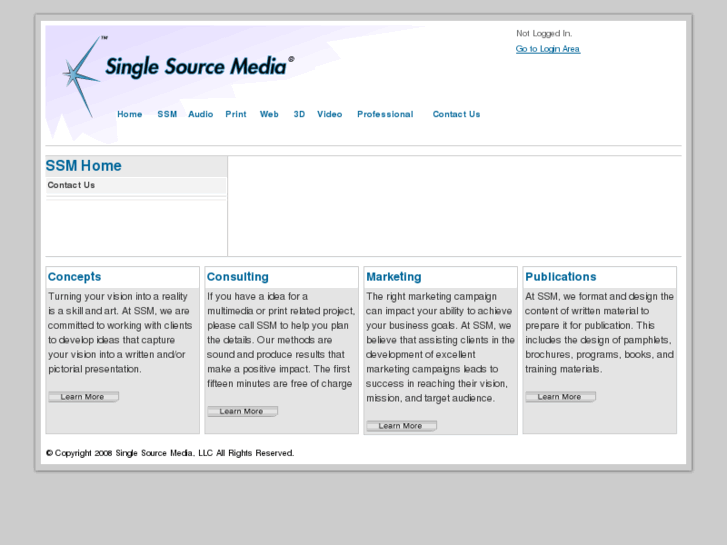Open the SSM navigation menu

167,114
